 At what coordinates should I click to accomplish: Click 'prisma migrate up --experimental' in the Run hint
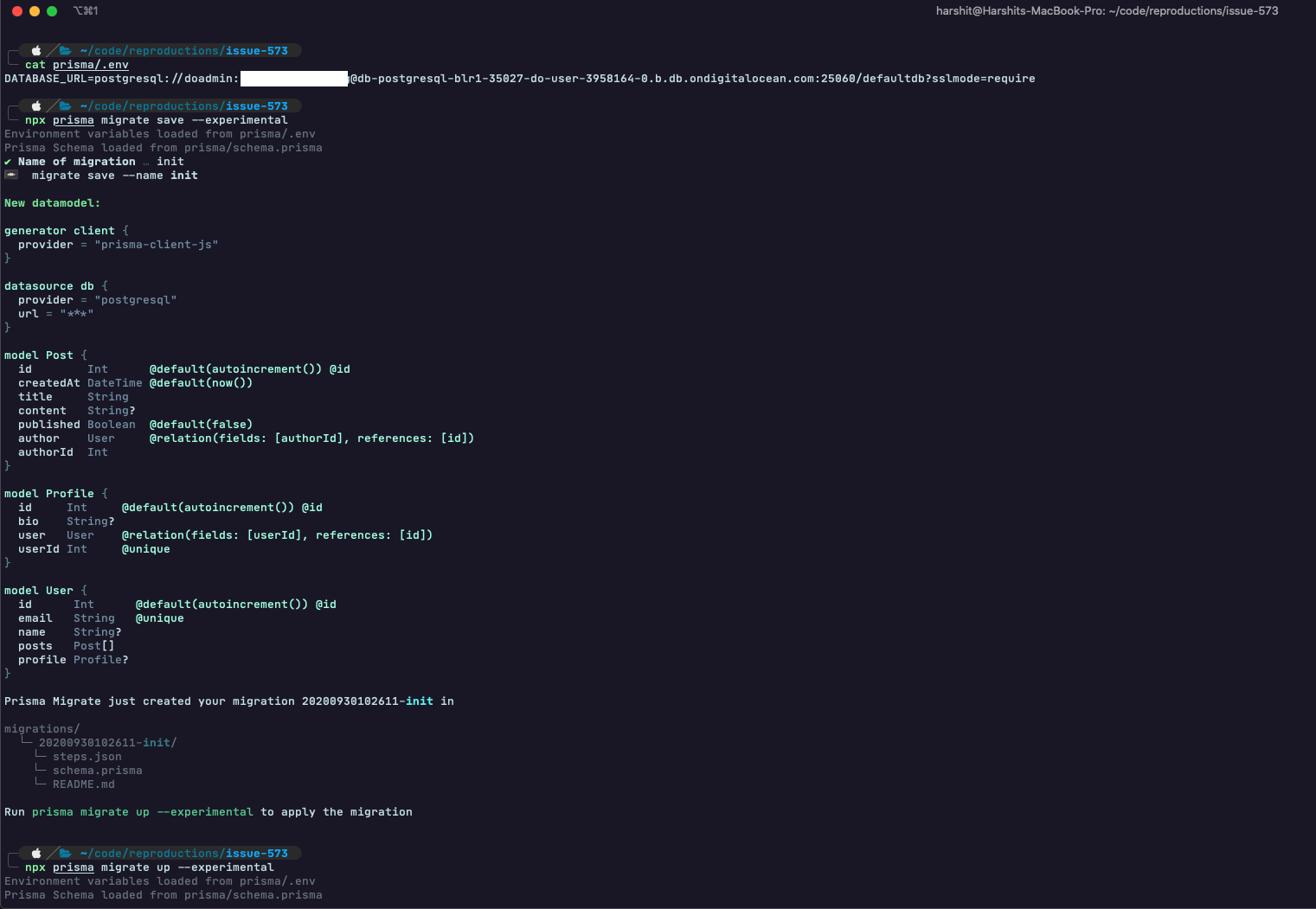[142, 812]
